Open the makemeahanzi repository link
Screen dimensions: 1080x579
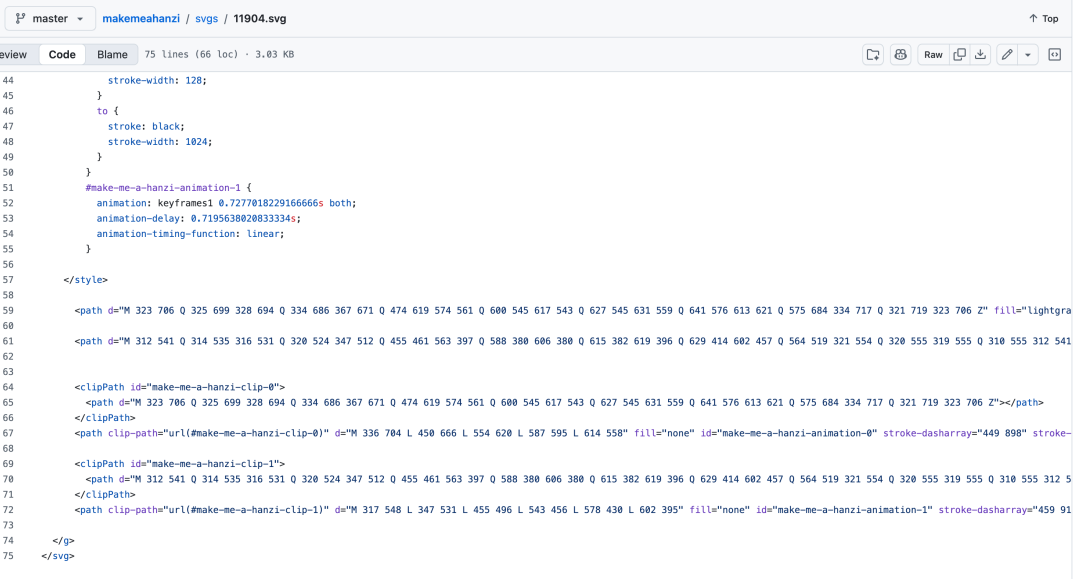(141, 19)
